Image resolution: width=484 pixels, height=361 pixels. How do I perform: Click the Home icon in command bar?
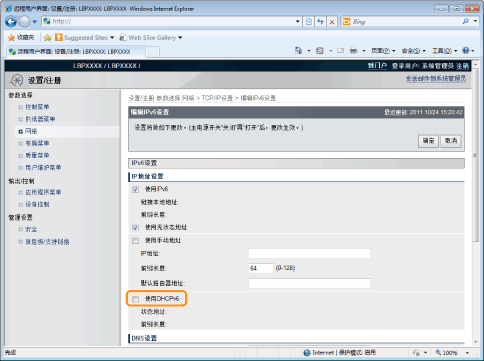click(x=298, y=51)
